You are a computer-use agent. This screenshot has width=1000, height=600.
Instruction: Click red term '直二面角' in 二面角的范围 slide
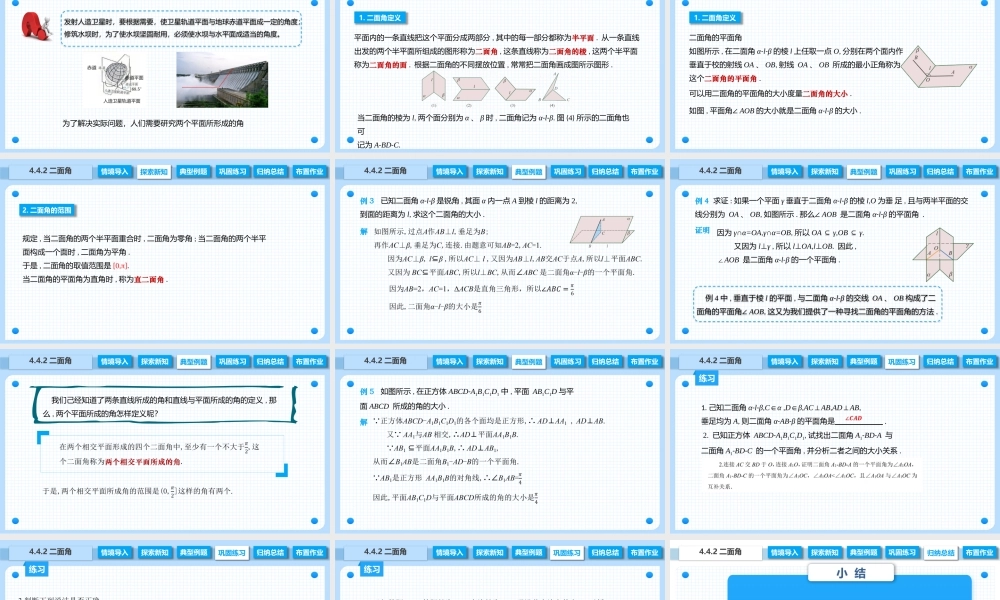tap(149, 279)
